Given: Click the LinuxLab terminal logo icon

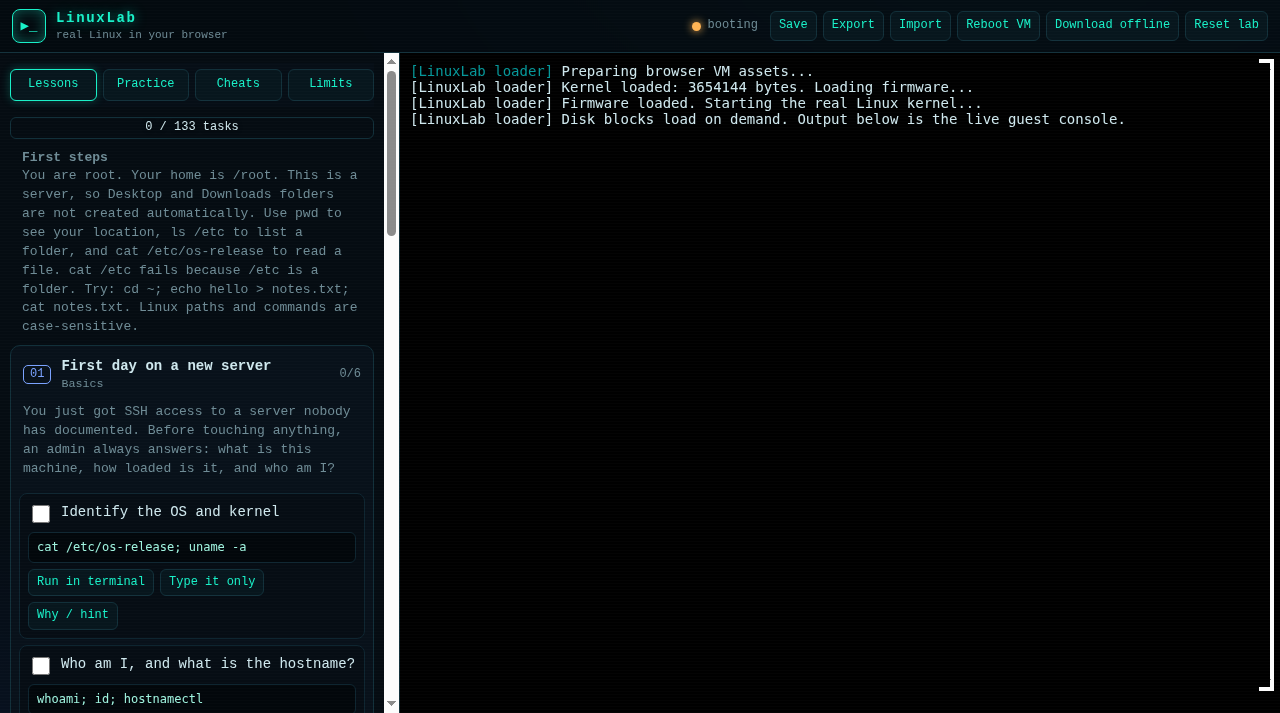Looking at the screenshot, I should pos(29,26).
